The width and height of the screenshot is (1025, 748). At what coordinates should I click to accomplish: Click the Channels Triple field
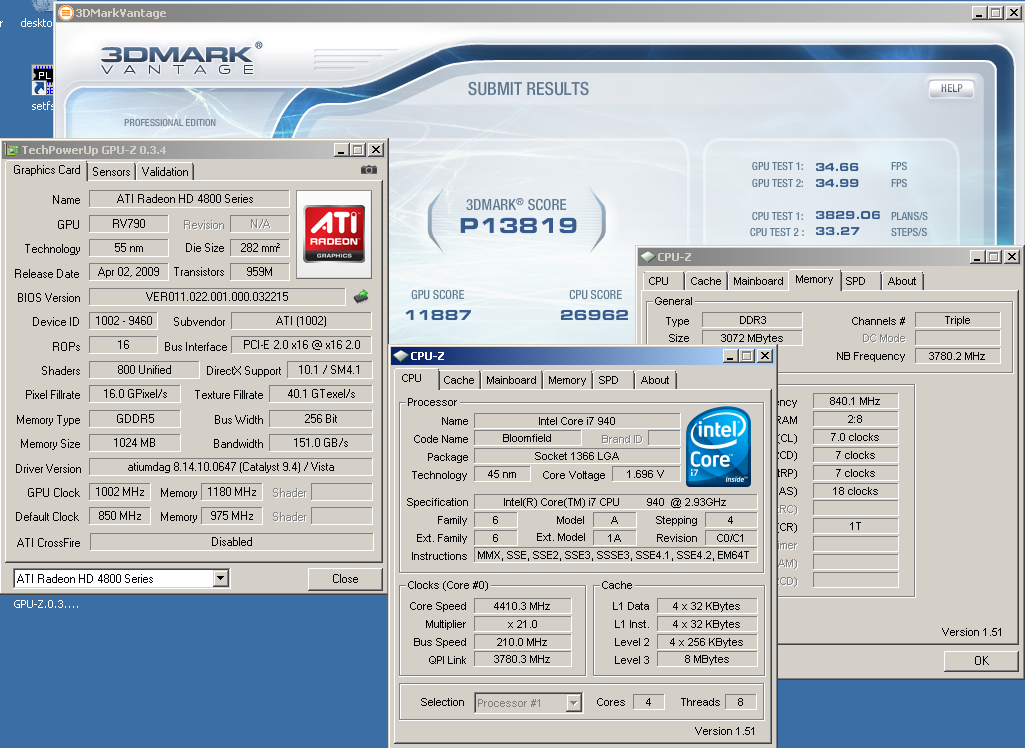click(x=957, y=320)
